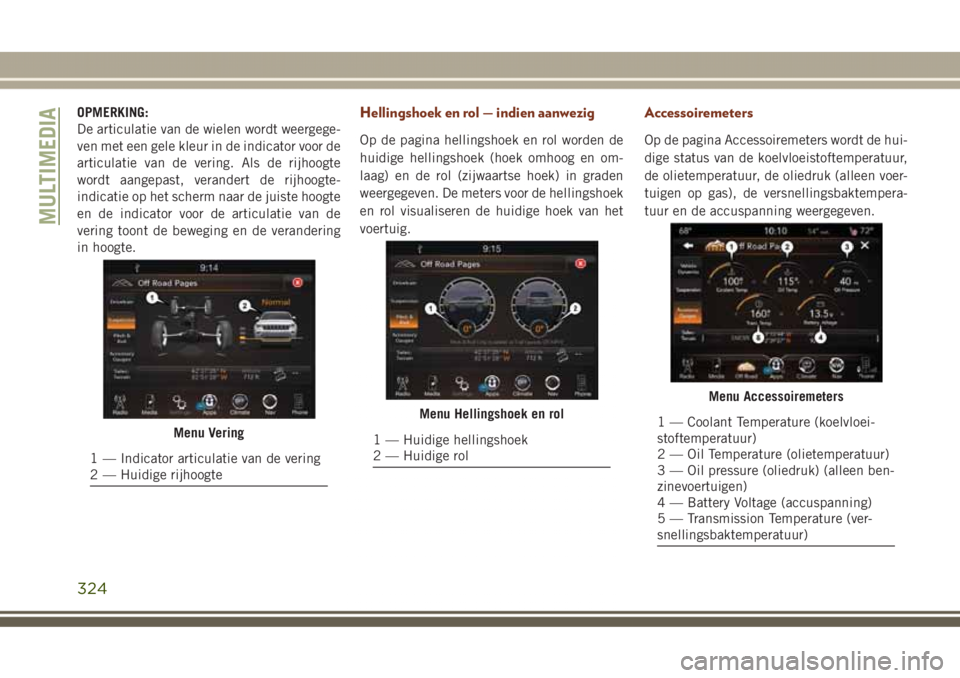Image resolution: width=960 pixels, height=678 pixels.
Task: Open Media in the Hellingshoek en rol screen
Action: [x=432, y=386]
